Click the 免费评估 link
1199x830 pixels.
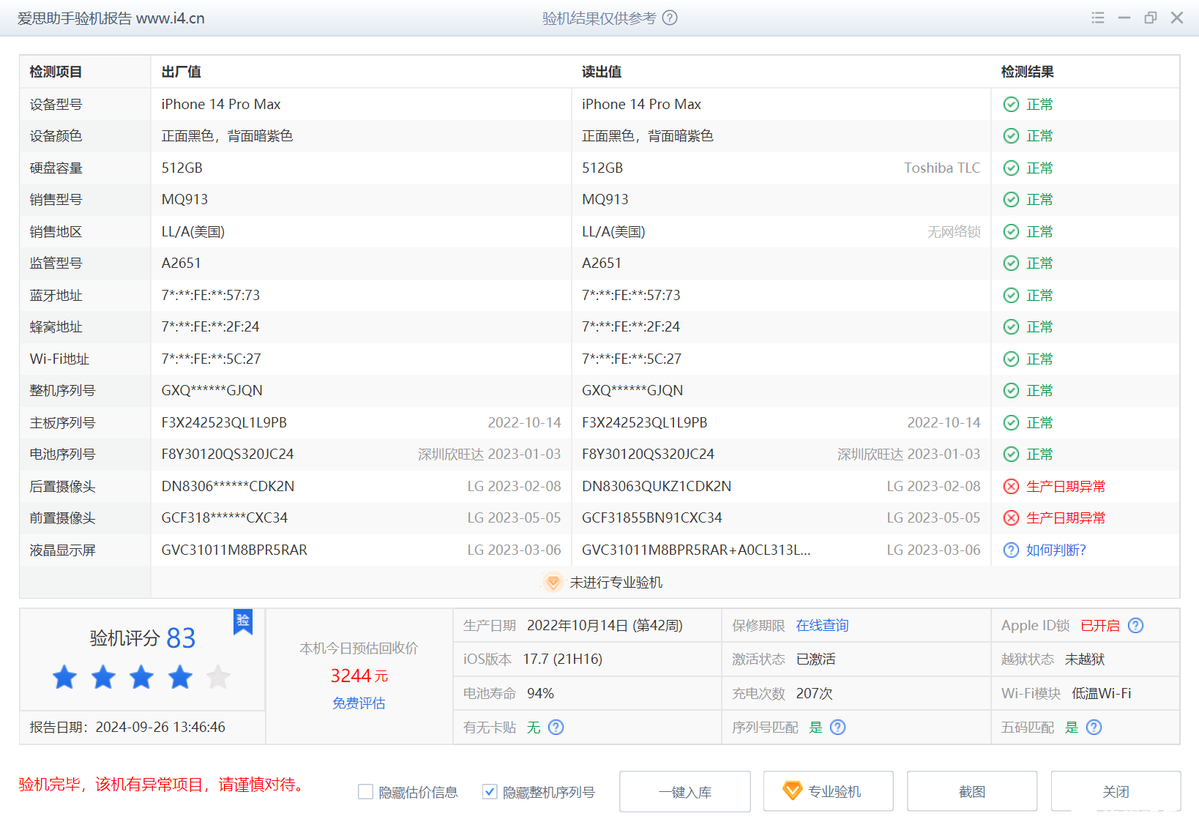click(x=359, y=703)
